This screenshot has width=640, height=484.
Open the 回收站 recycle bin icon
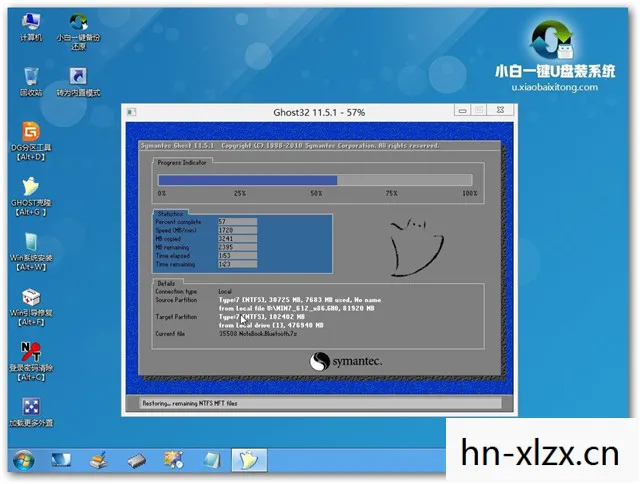click(31, 82)
